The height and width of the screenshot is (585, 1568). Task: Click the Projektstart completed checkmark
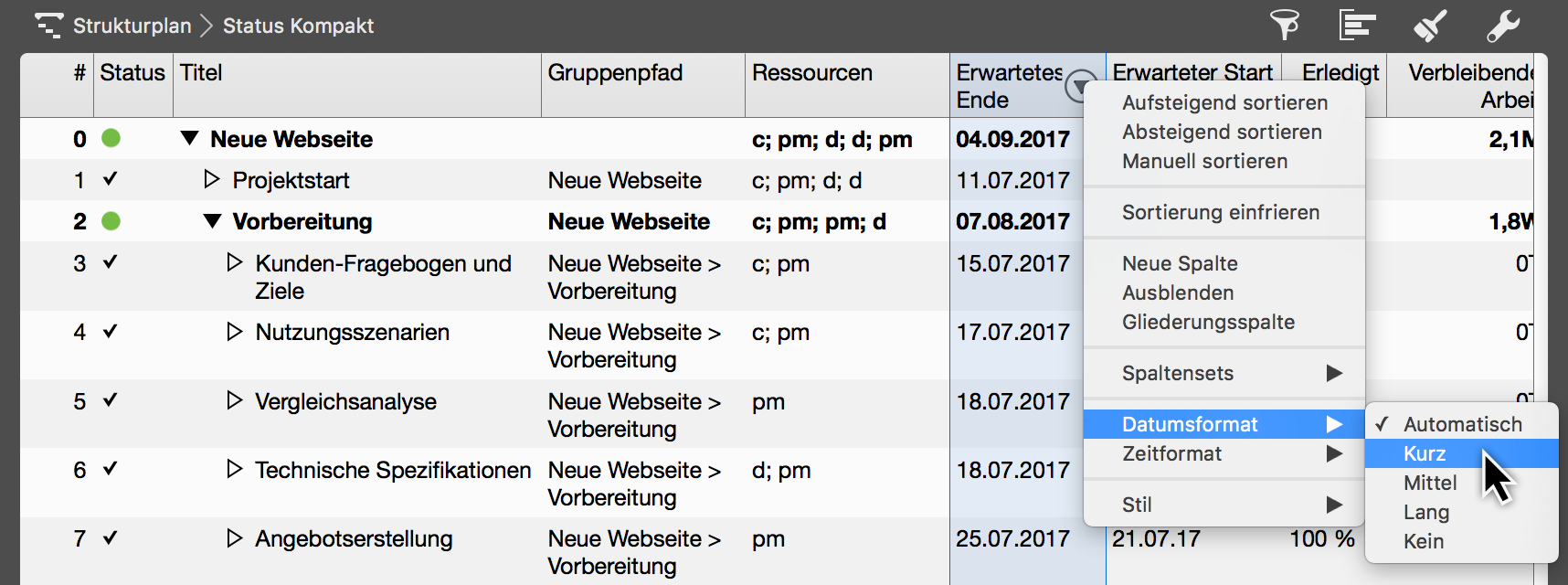(111, 180)
